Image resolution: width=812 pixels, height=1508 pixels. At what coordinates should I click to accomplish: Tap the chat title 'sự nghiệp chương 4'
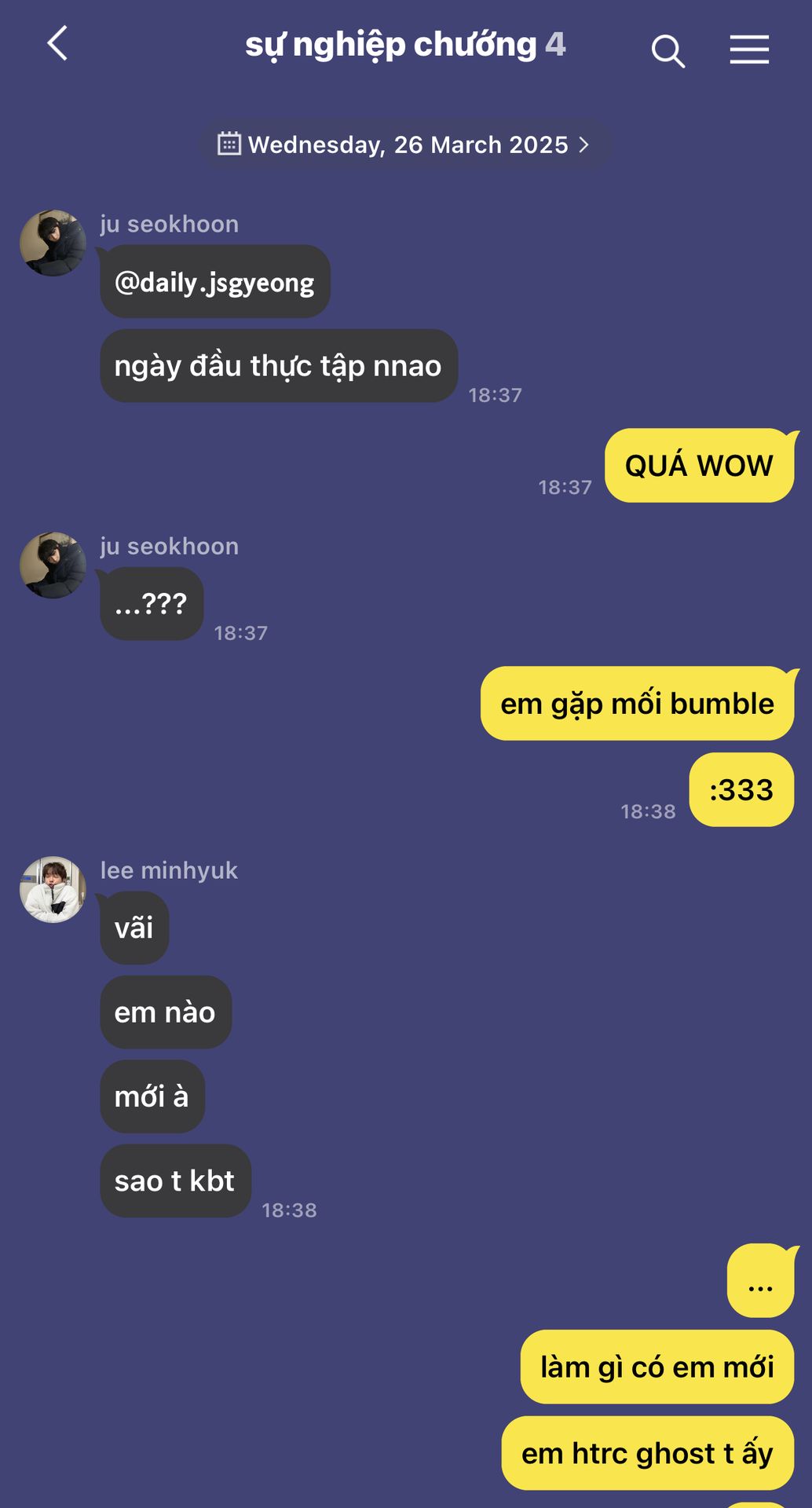(405, 45)
